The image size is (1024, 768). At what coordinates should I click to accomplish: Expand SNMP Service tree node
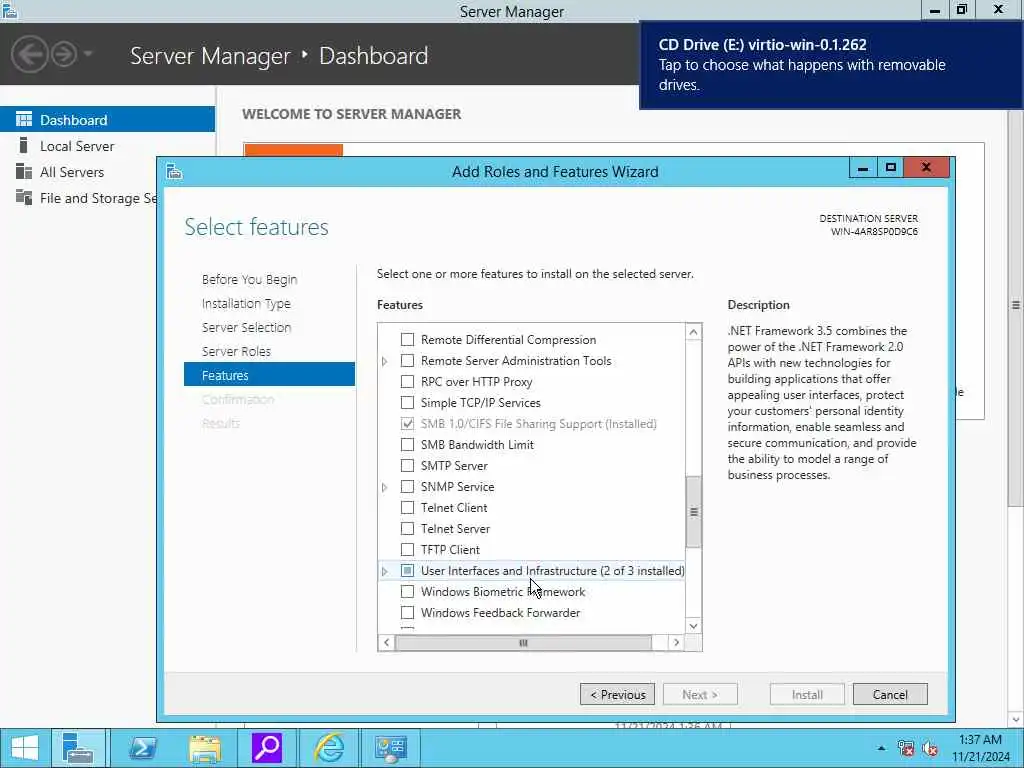(x=385, y=487)
